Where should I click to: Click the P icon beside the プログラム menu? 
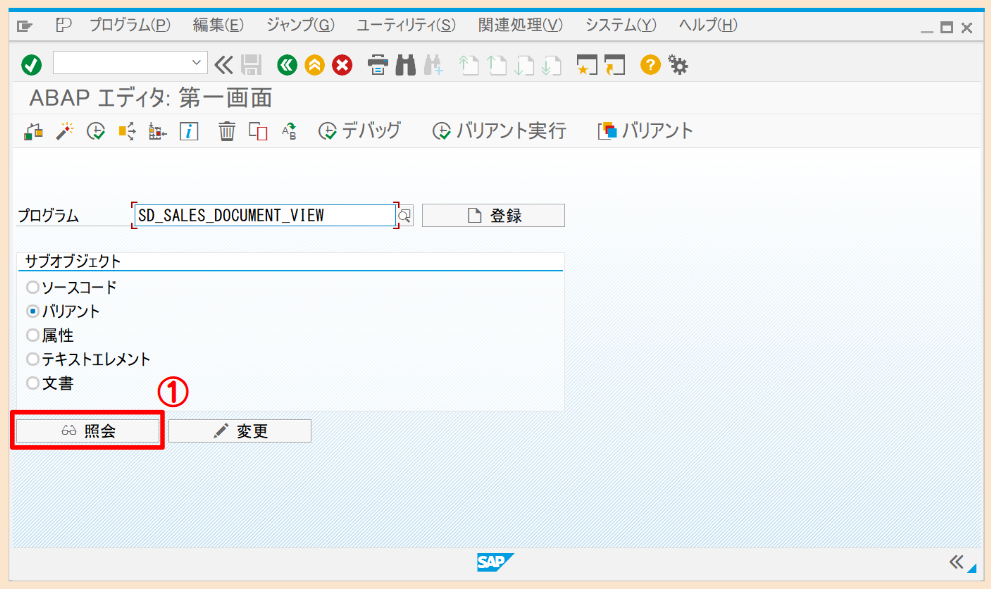click(63, 25)
